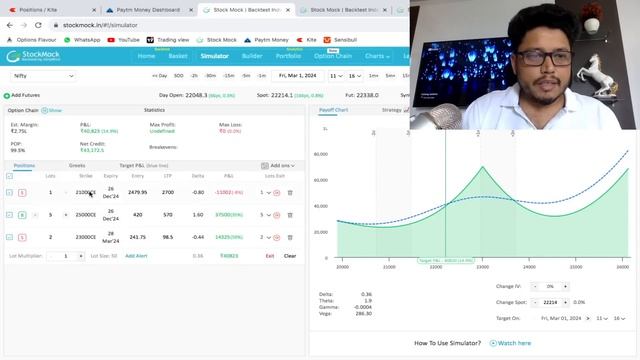Open the Builder nav item

pyautogui.click(x=252, y=56)
